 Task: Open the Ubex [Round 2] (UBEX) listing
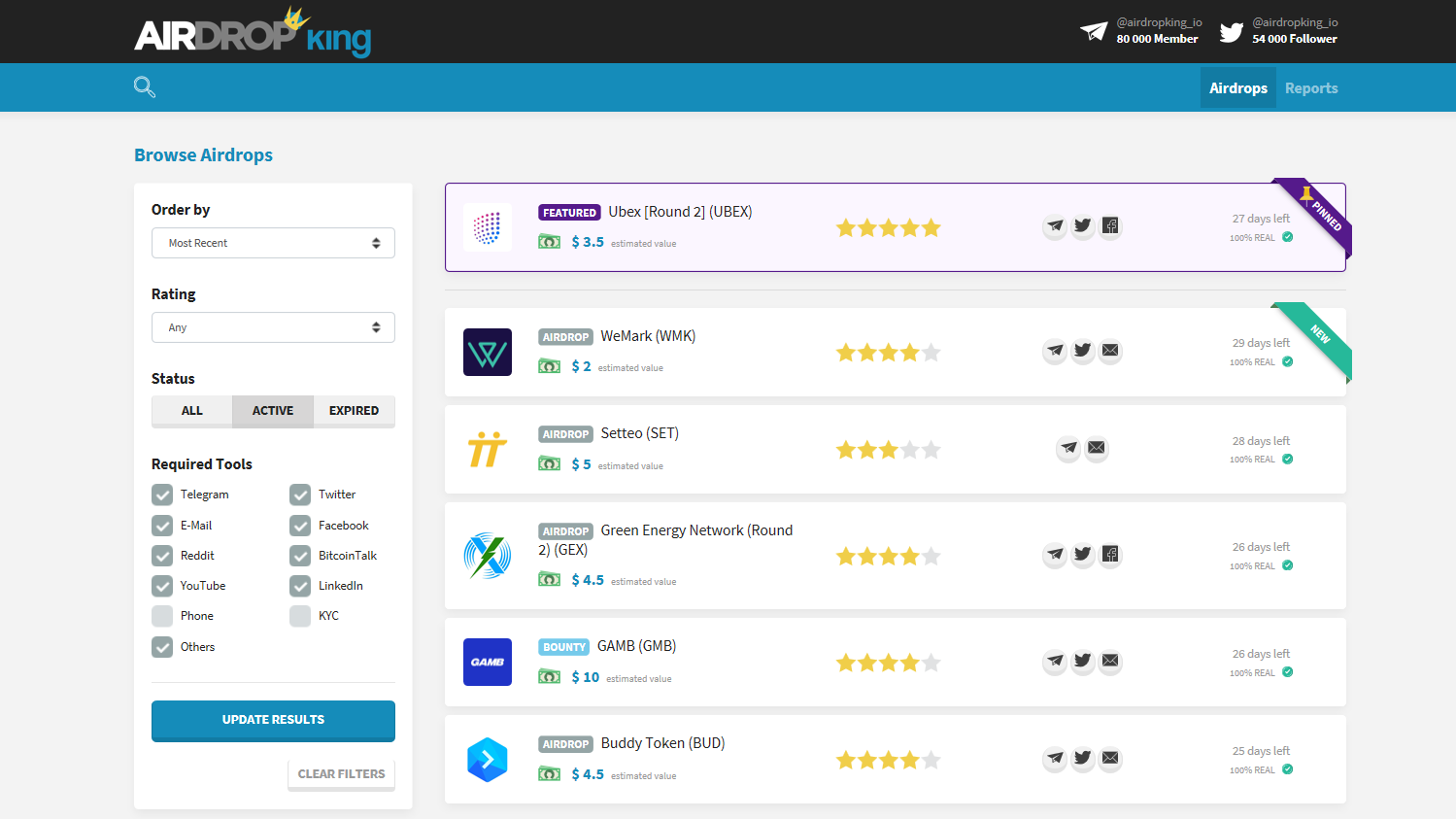[x=680, y=212]
